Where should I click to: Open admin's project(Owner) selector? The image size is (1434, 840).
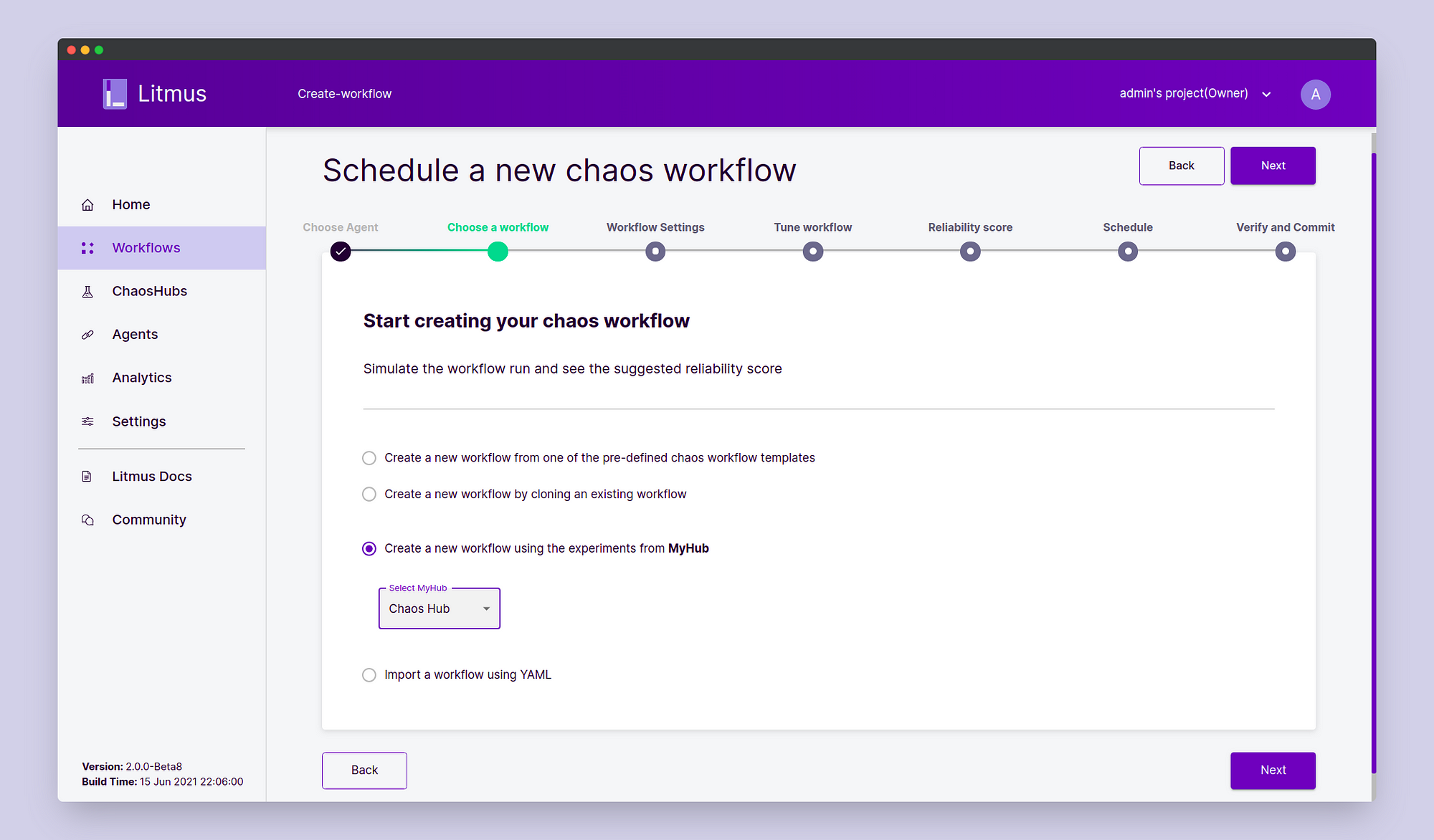pos(1195,94)
